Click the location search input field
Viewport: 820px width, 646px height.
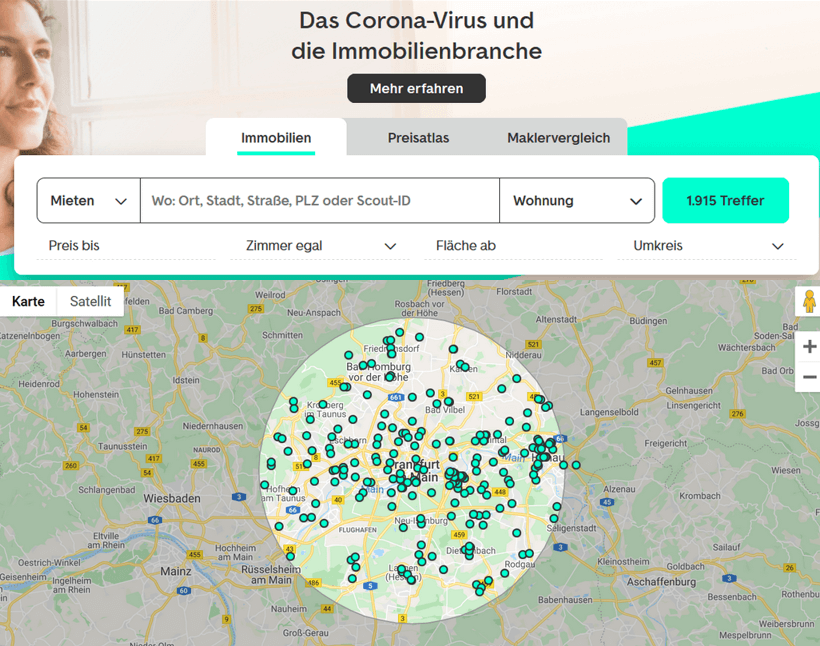[x=320, y=200]
